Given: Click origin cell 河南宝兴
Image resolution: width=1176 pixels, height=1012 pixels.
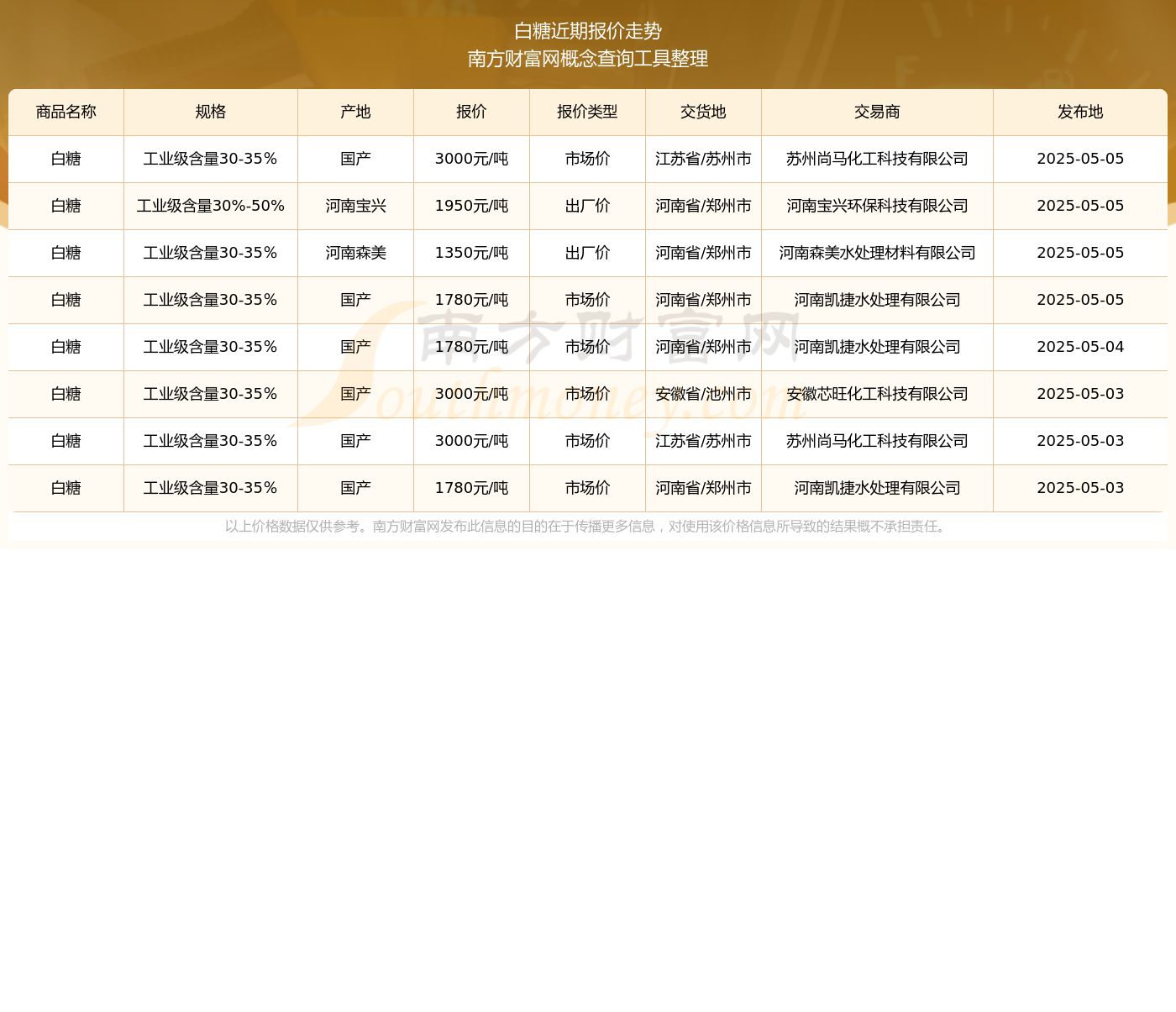Looking at the screenshot, I should [356, 207].
